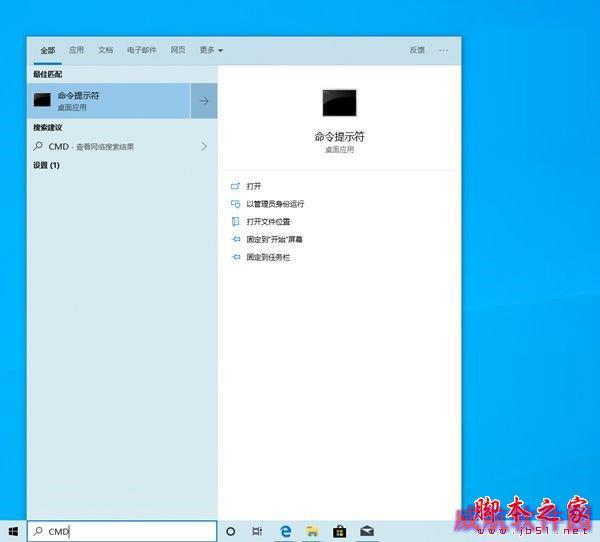Switch to the 文档 tab
600x542 pixels.
105,50
